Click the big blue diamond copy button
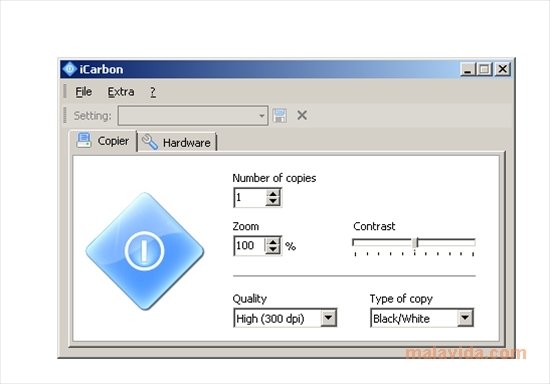550x384 pixels. tap(145, 251)
